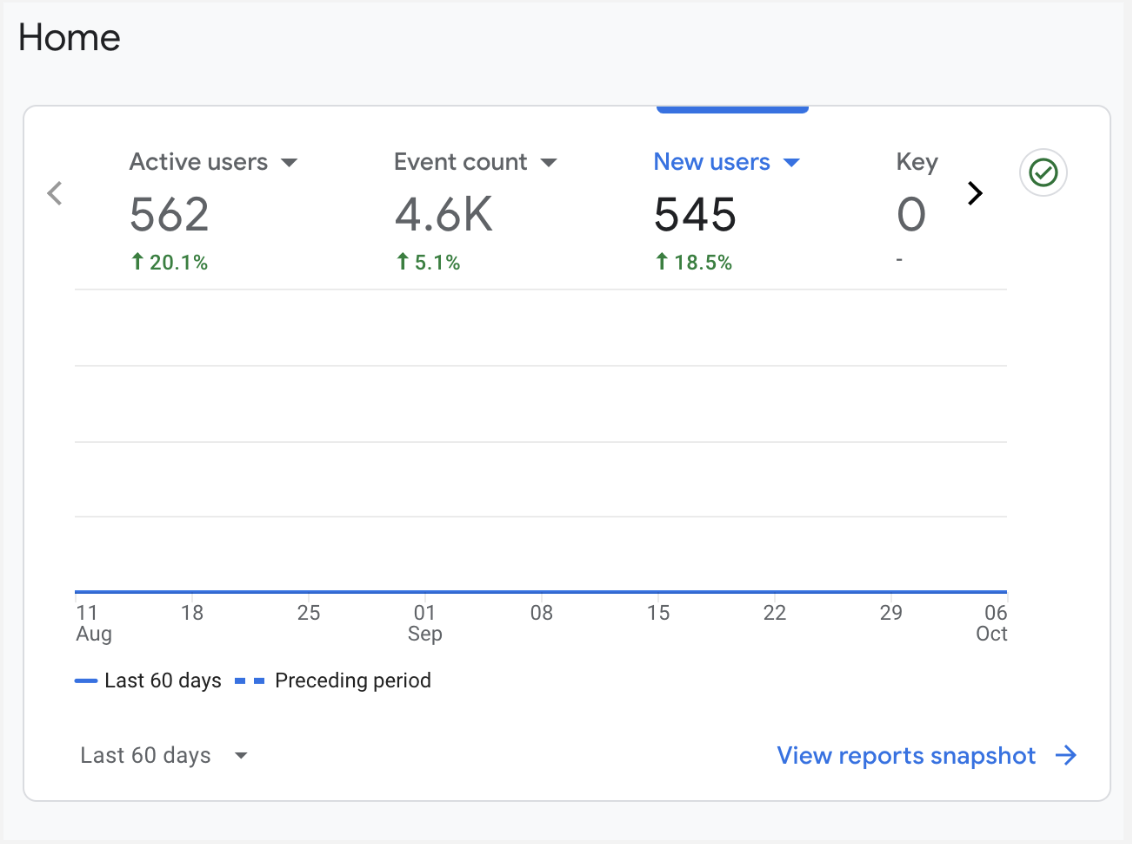Click the Active users 20.1% increase indicator
Screen dimensions: 1132x844
click(169, 263)
